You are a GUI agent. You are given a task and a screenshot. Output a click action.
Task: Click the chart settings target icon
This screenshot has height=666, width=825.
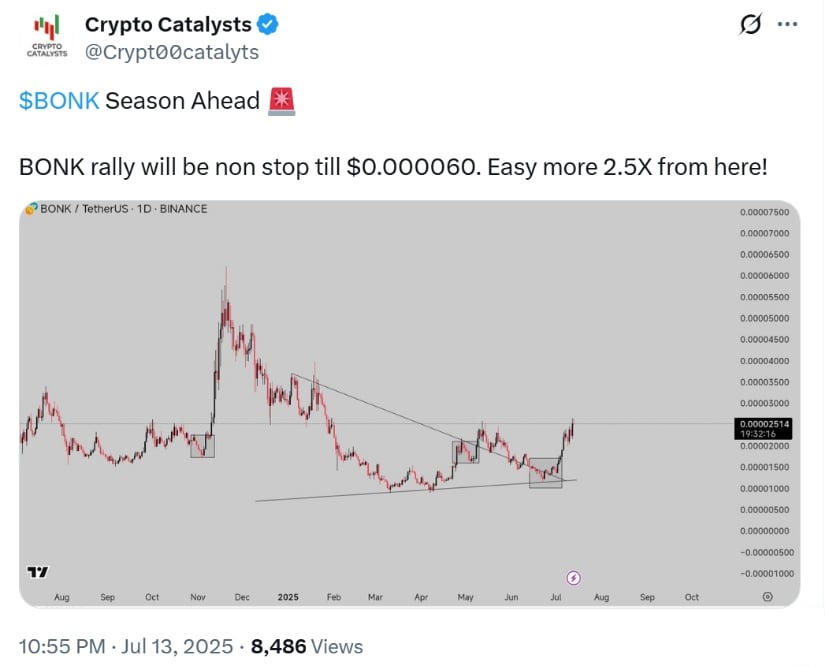[x=768, y=597]
